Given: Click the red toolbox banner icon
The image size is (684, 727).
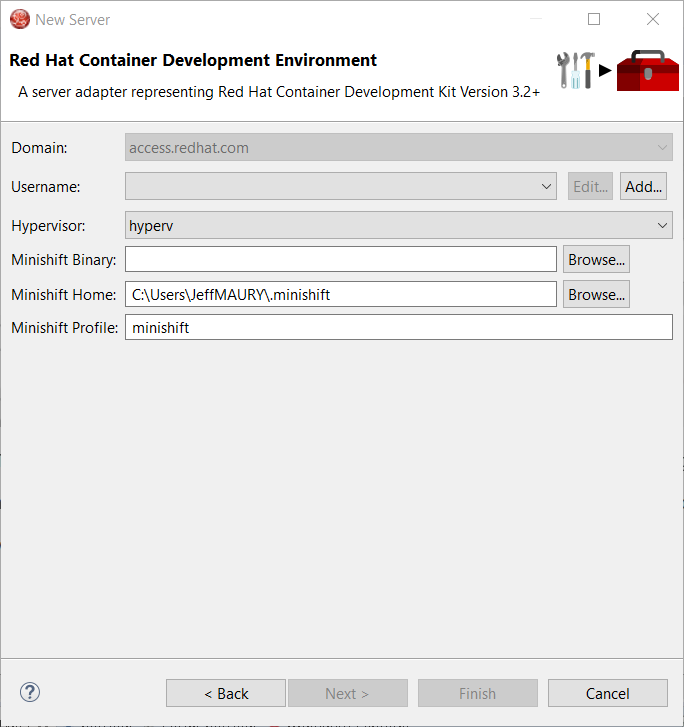Looking at the screenshot, I should point(647,70).
